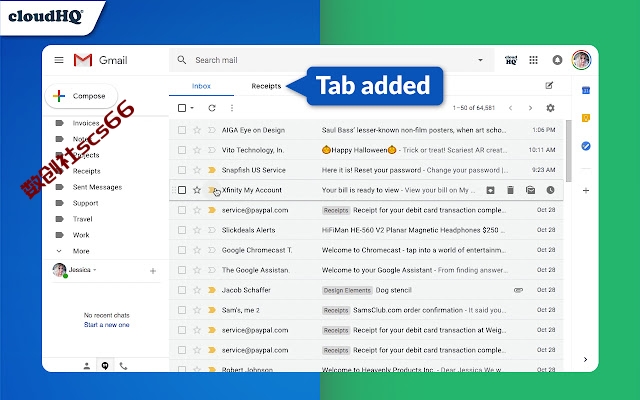Open Google Tasks side panel
The height and width of the screenshot is (400, 640).
(586, 146)
